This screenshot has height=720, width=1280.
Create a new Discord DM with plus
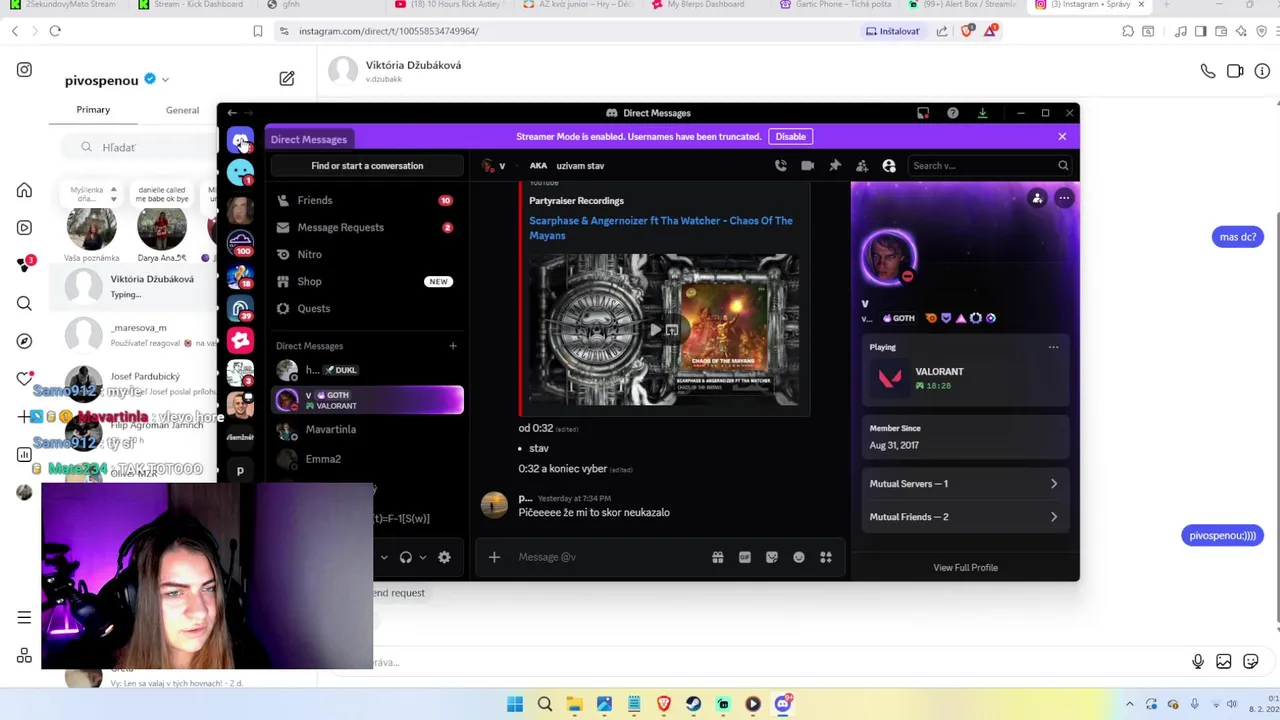click(x=453, y=346)
